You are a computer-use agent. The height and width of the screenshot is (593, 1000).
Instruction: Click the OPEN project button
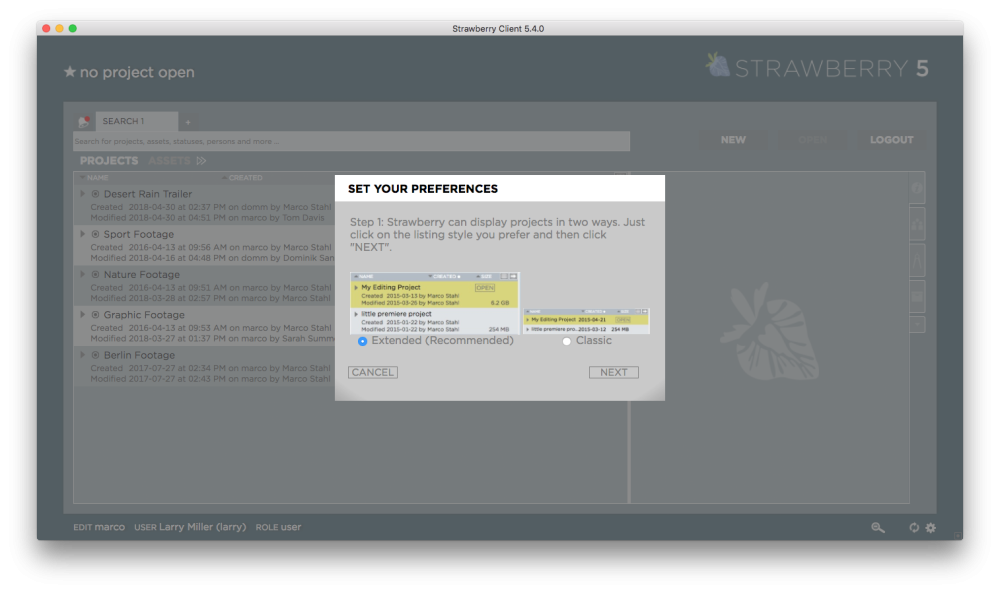point(812,140)
